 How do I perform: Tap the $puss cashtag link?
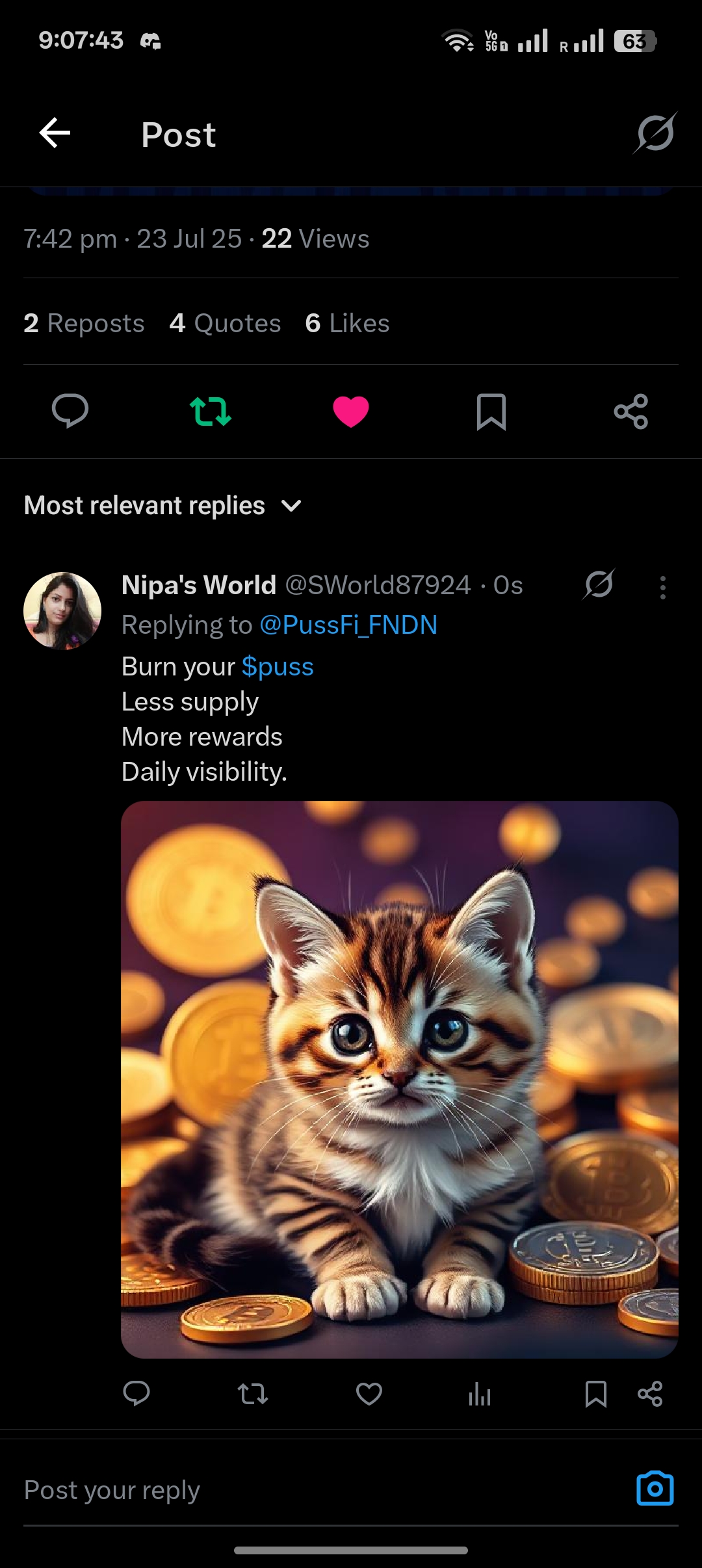[x=278, y=667]
